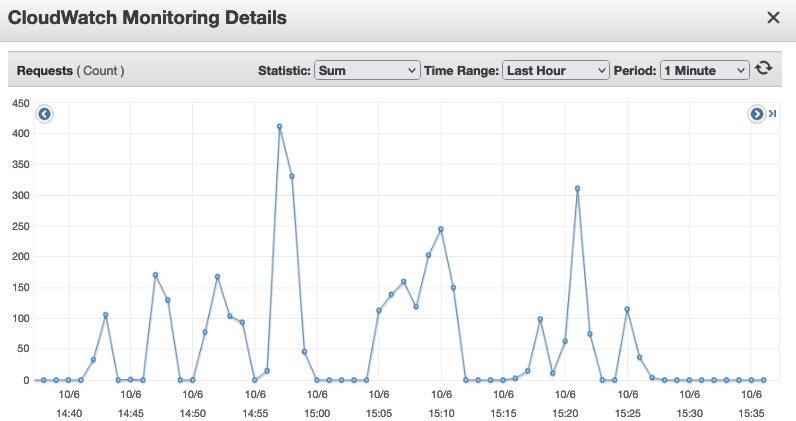The height and width of the screenshot is (421, 796).
Task: Open the Time Range dropdown showing Last Hour
Action: [555, 70]
